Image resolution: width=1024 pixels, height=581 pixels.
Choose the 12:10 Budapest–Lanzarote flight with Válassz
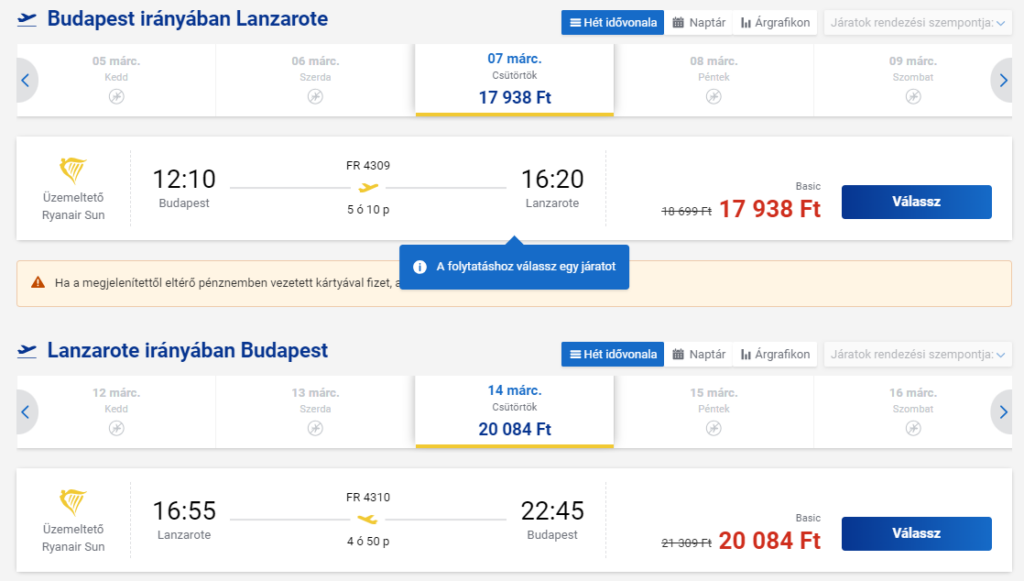click(x=916, y=202)
